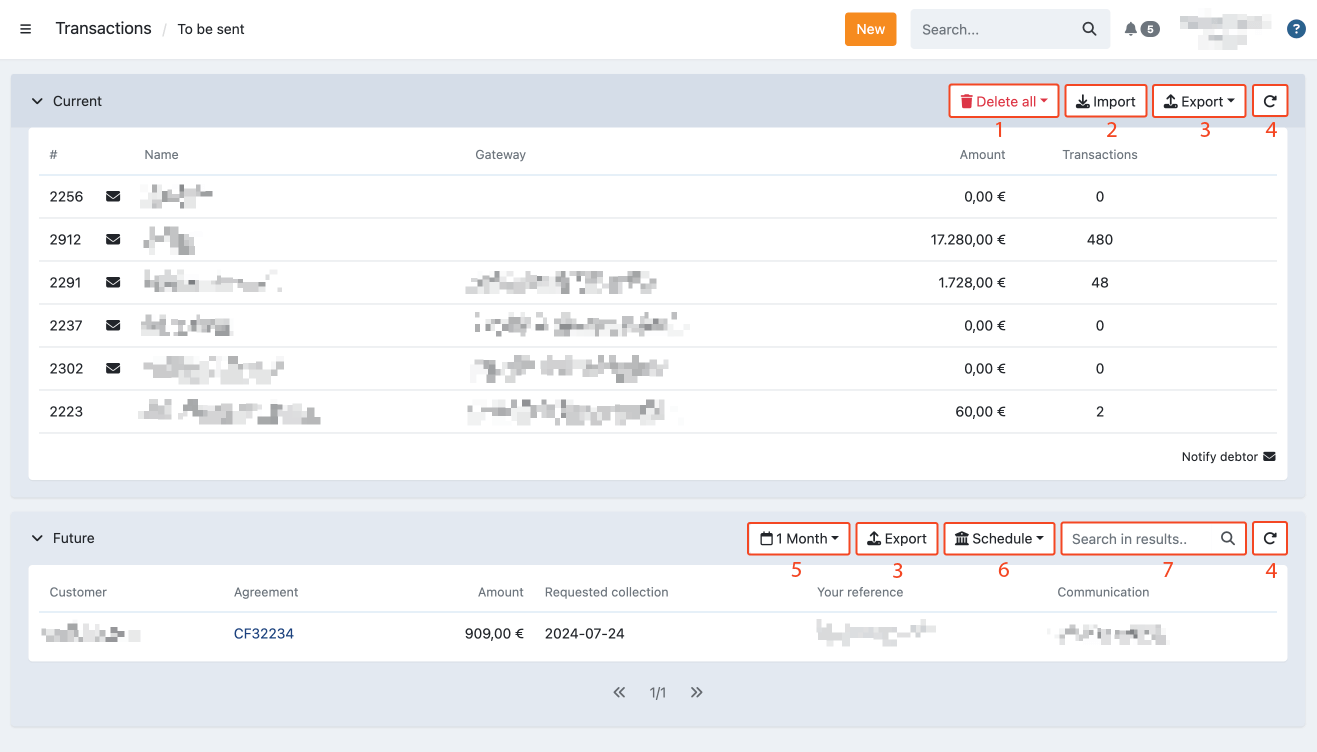
Task: Click the orange New button
Action: [x=870, y=29]
